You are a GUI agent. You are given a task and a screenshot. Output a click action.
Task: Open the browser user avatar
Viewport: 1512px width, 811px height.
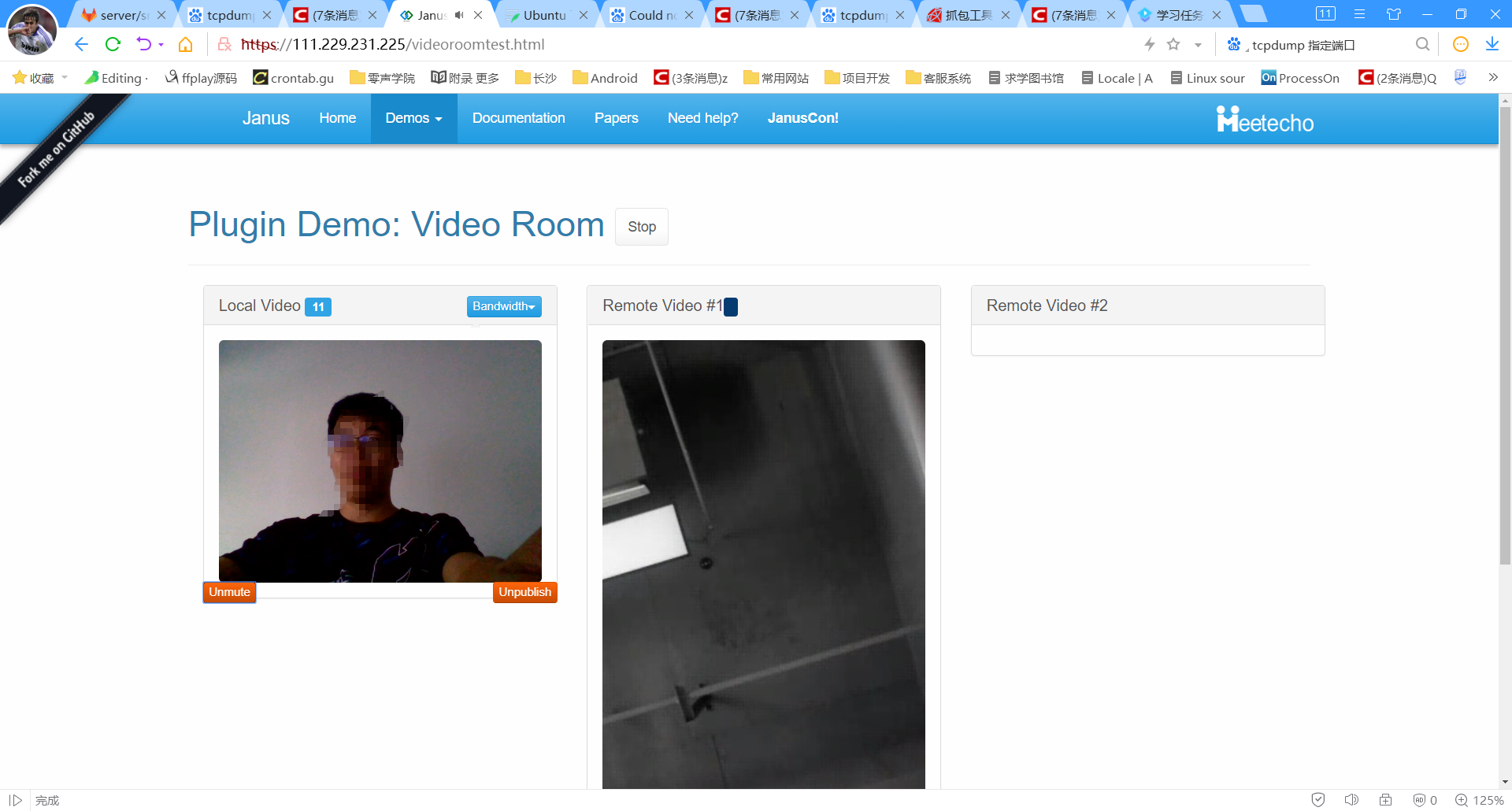click(32, 29)
